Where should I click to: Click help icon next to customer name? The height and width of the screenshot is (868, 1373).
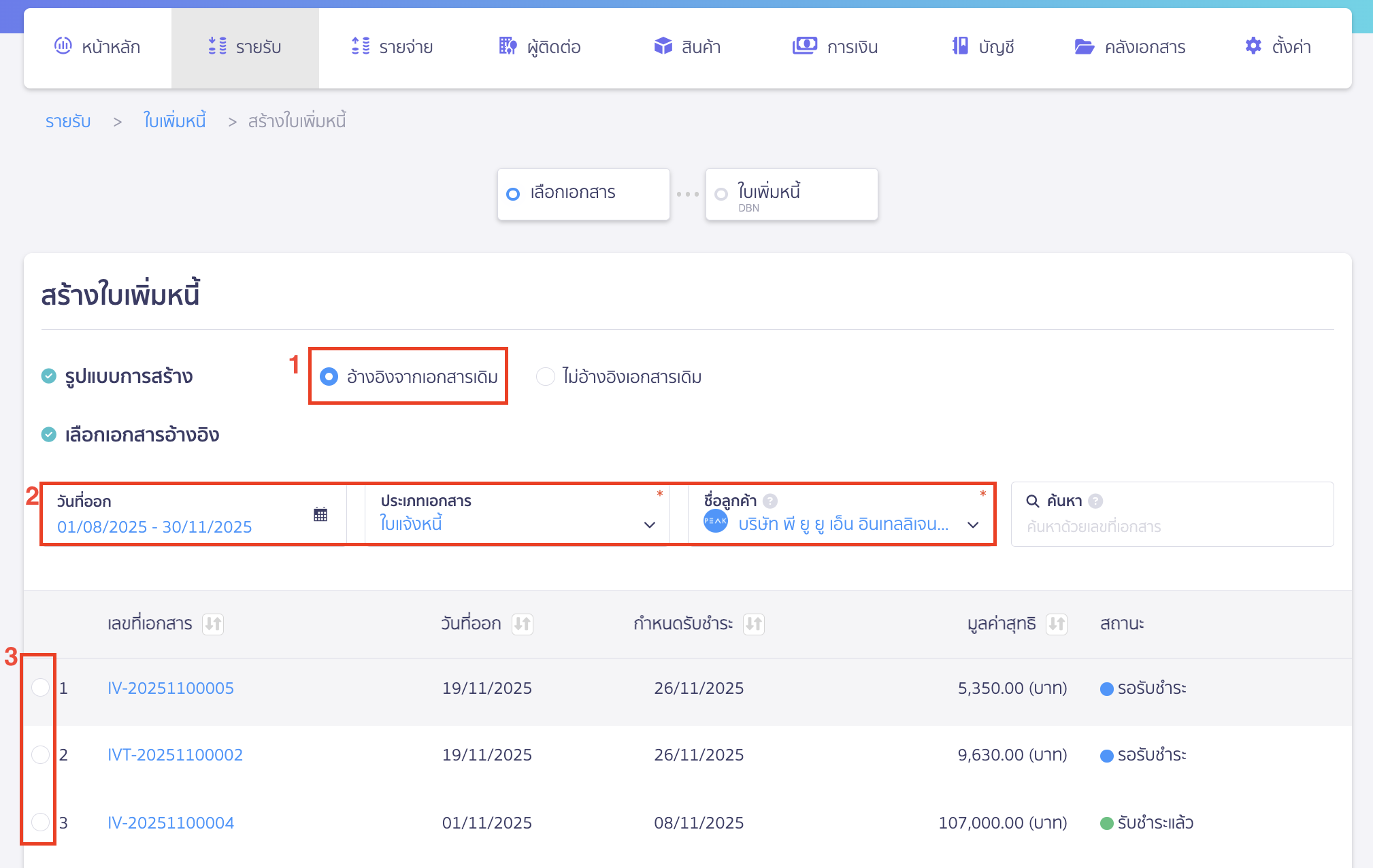tap(770, 501)
